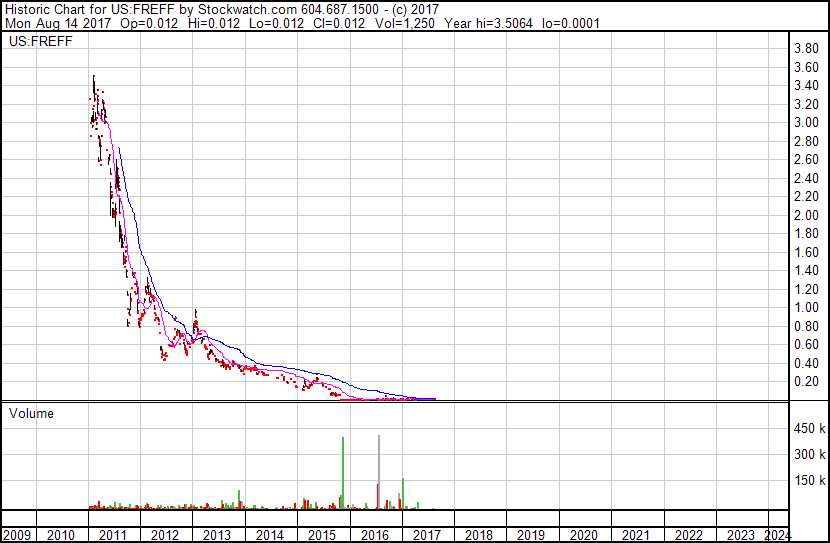830x543 pixels.
Task: Click the 0.40 price axis value
Action: pyautogui.click(x=806, y=364)
